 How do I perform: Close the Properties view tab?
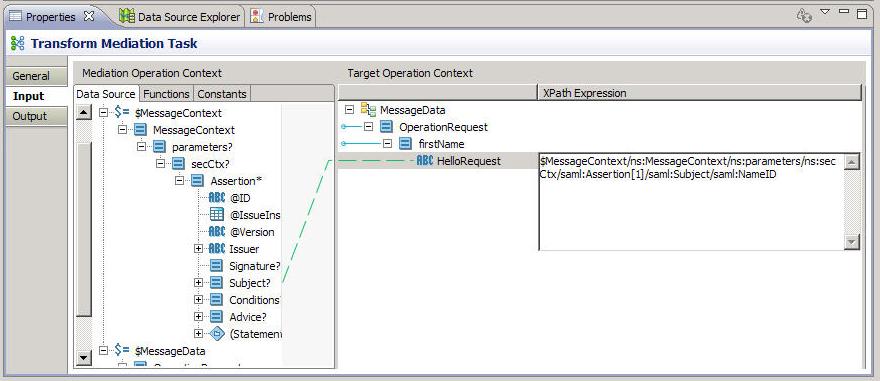pos(89,16)
